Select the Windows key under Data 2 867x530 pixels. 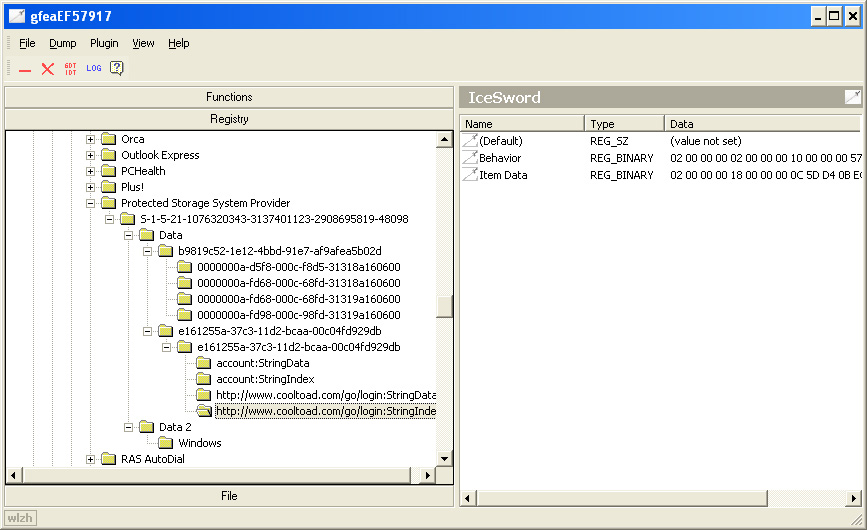tap(200, 443)
